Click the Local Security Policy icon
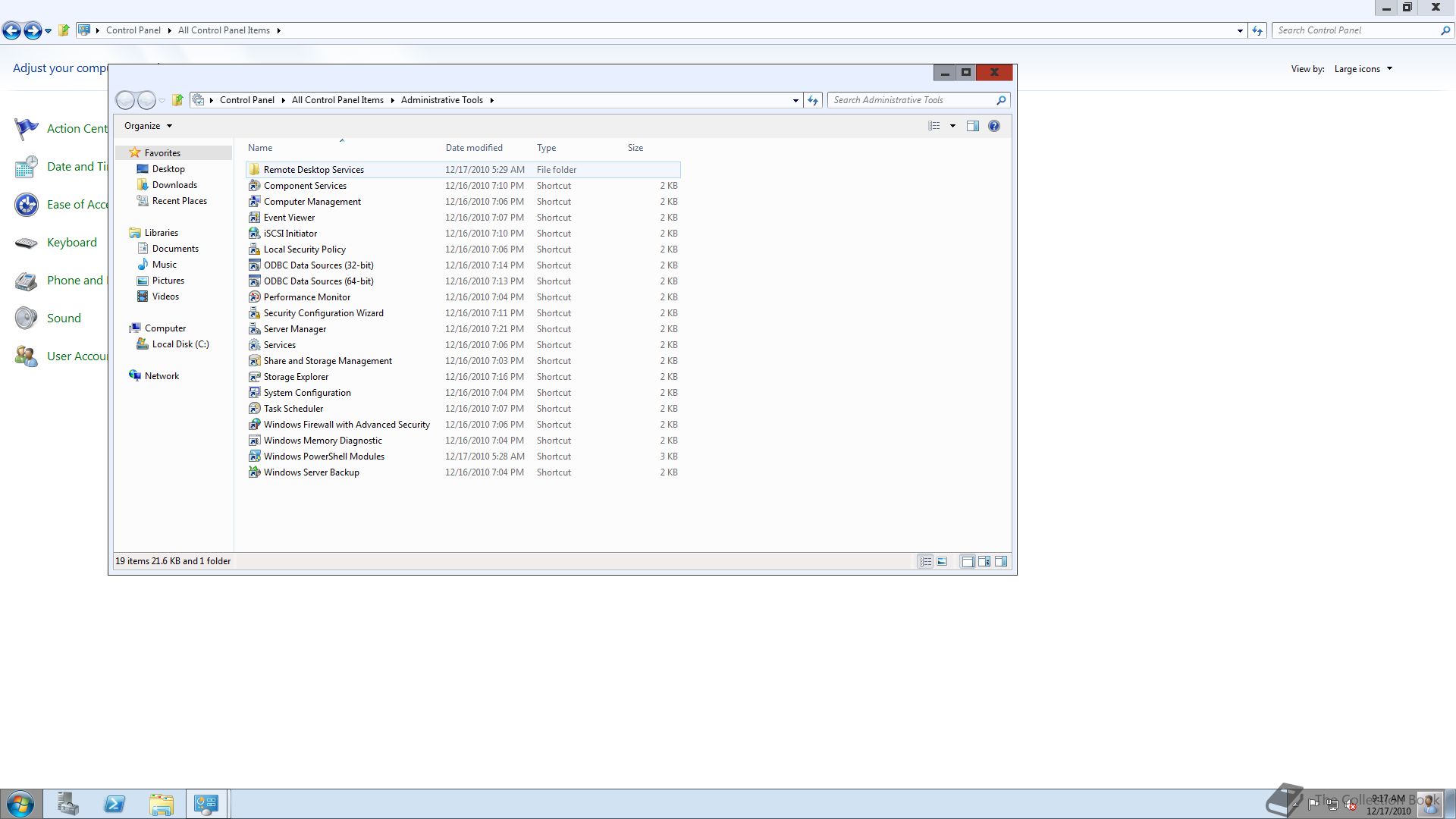 click(255, 249)
